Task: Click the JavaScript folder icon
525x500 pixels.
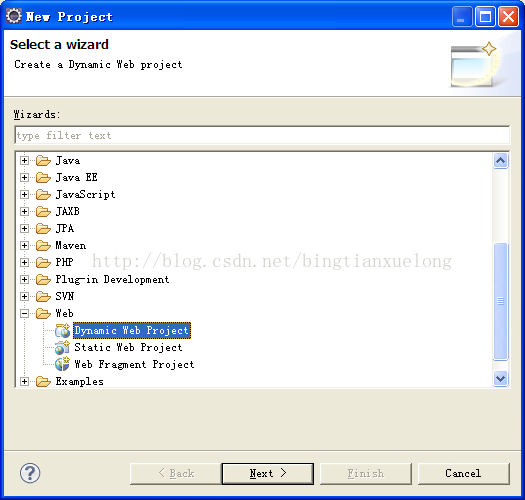Action: tap(43, 195)
